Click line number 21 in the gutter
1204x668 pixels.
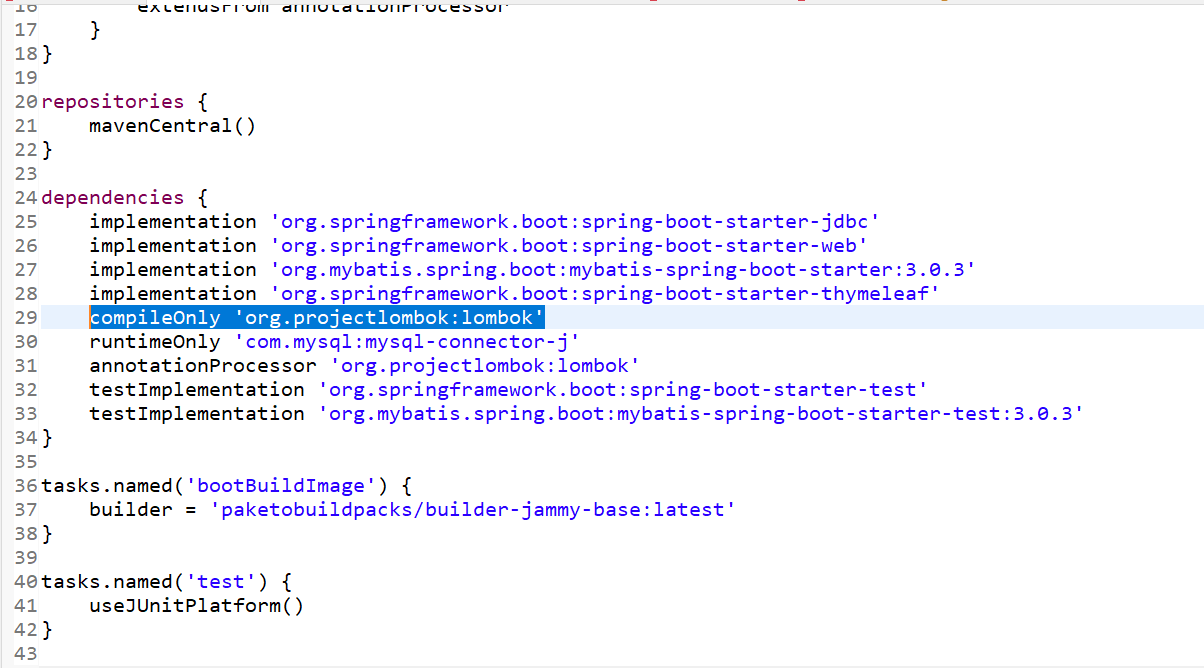tap(26, 126)
